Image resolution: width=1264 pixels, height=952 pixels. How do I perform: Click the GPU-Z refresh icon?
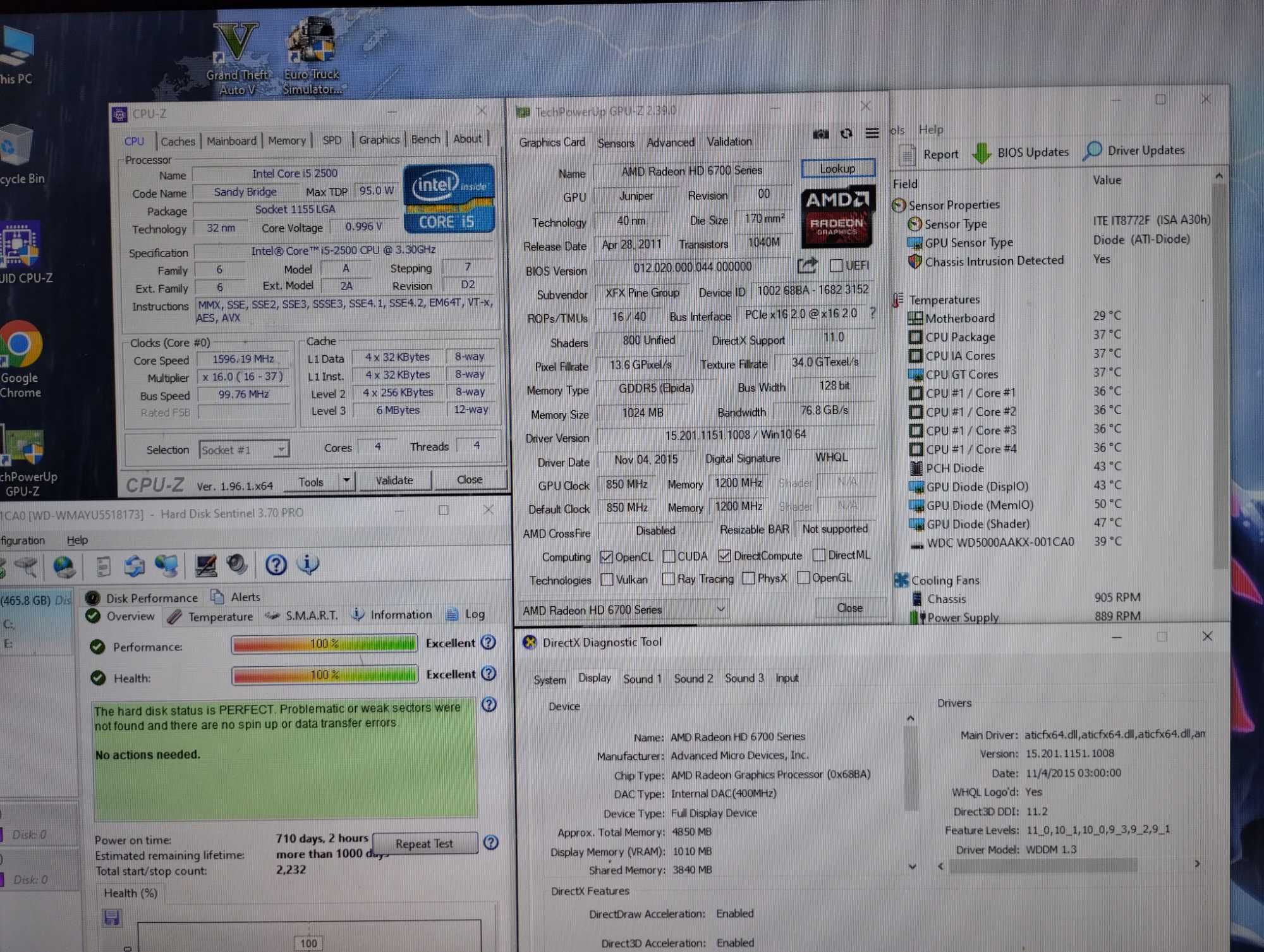tap(846, 133)
